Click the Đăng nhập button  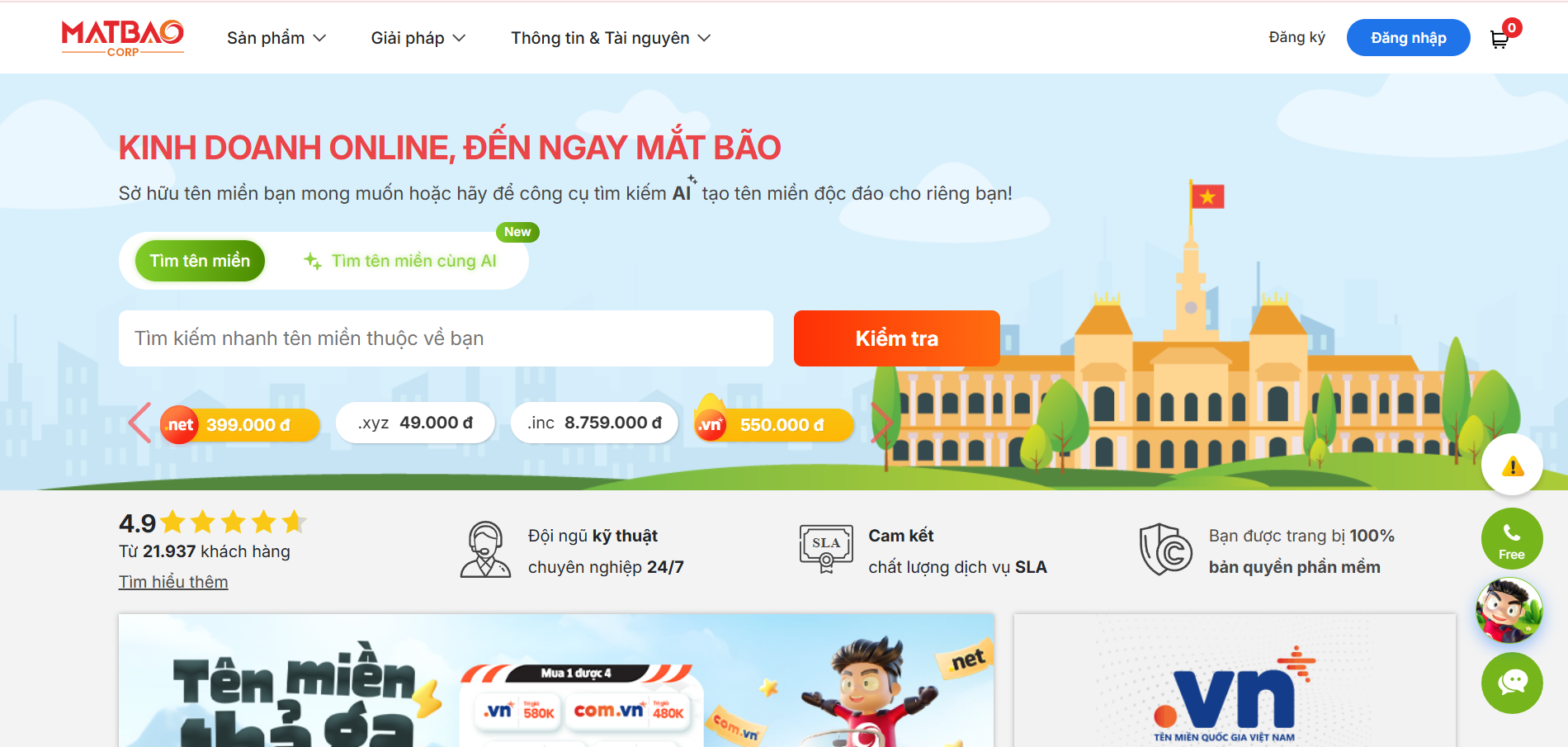(x=1408, y=38)
